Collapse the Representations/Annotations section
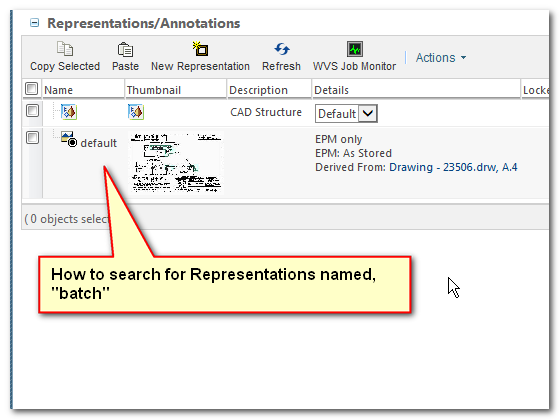 point(34,23)
